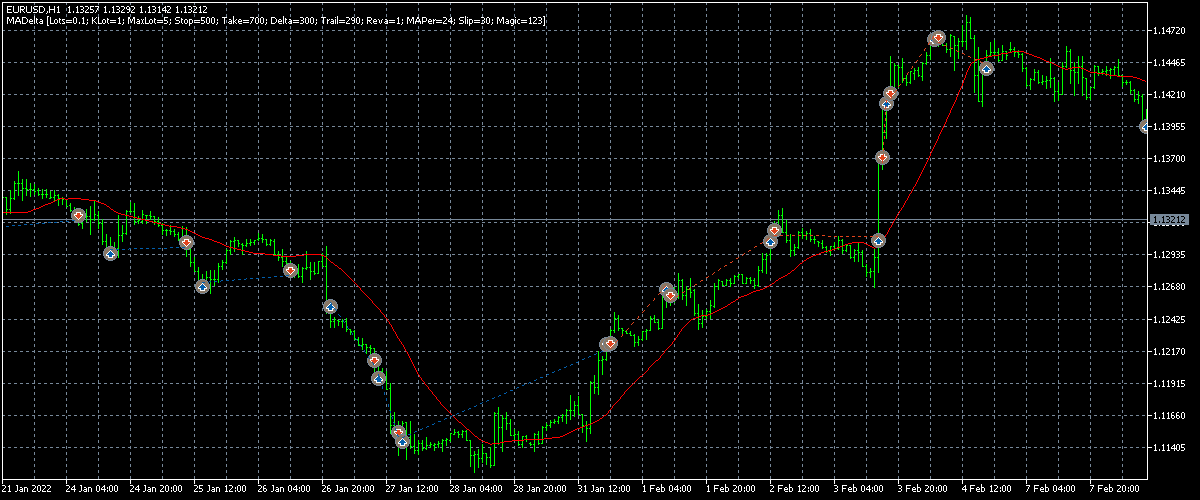The width and height of the screenshot is (1200, 500).
Task: Click the blue buy arrow below 1.12935 on 24 Jan
Action: (x=111, y=254)
